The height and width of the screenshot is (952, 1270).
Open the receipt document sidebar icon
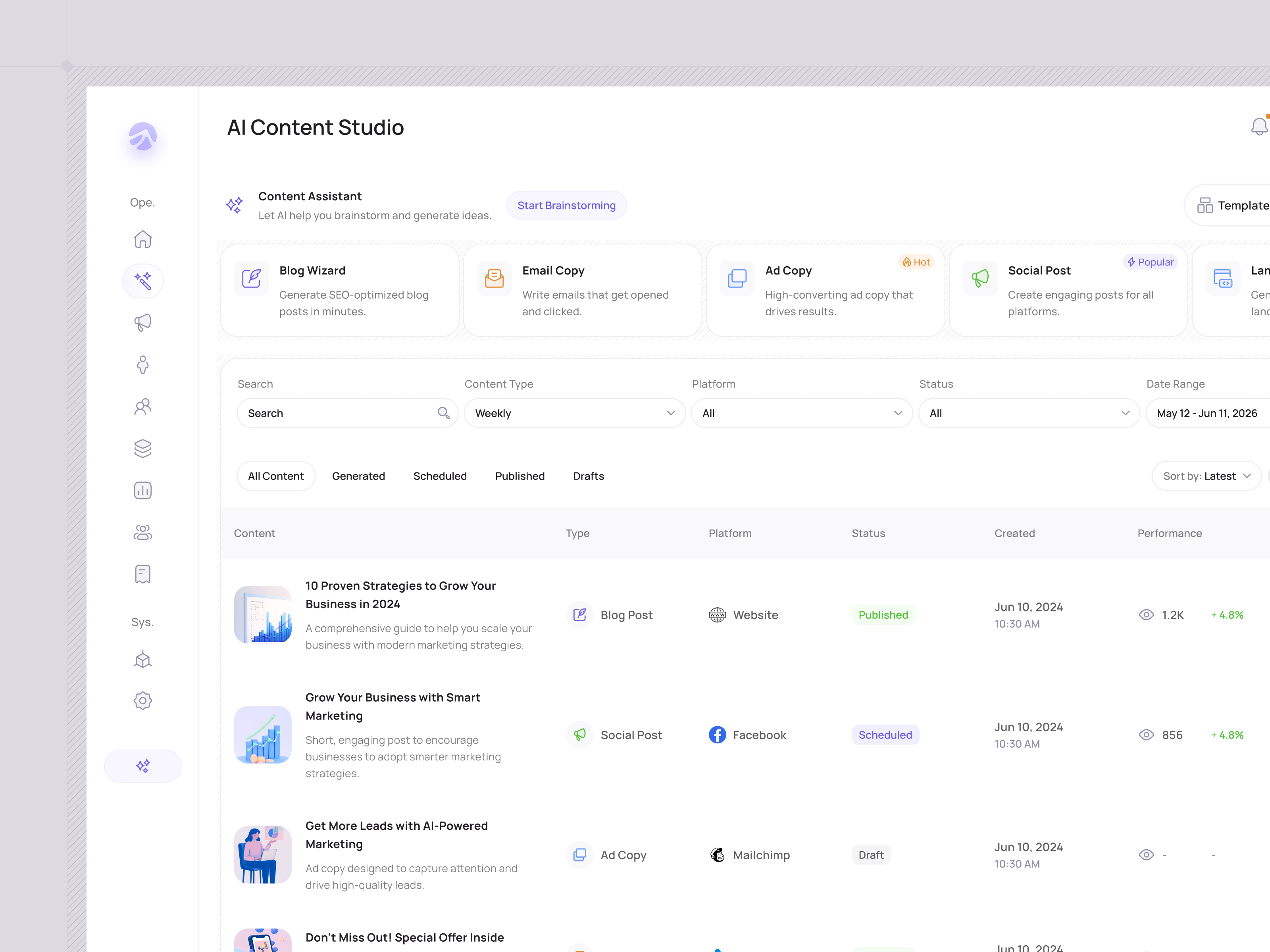142,574
